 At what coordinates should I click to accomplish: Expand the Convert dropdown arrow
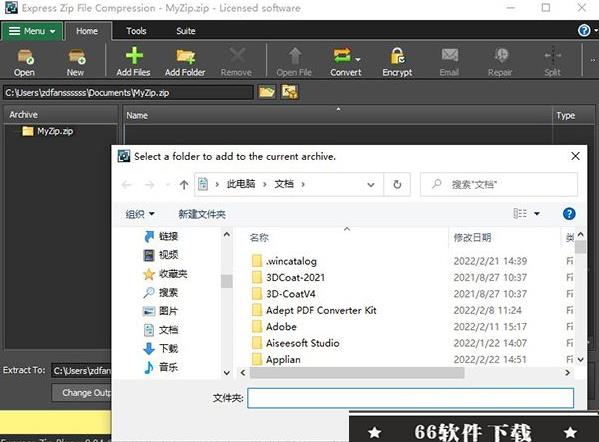coord(358,59)
